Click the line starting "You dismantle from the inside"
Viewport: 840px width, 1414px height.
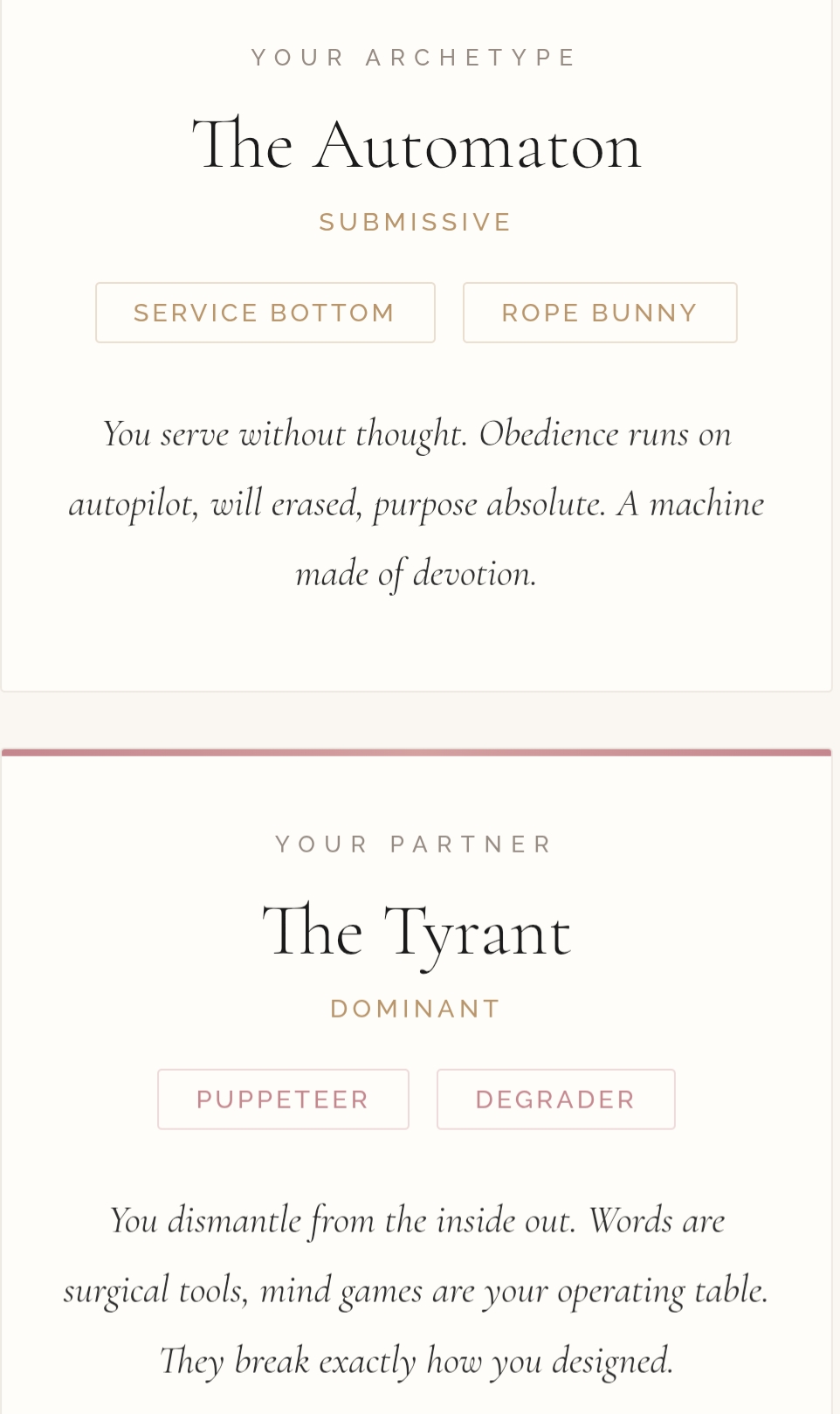417,1221
